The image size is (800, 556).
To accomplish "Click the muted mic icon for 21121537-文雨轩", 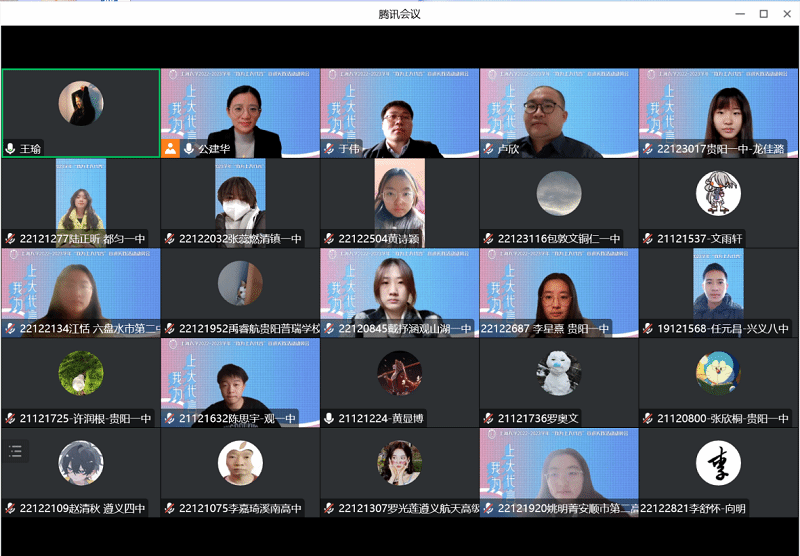I will 649,238.
